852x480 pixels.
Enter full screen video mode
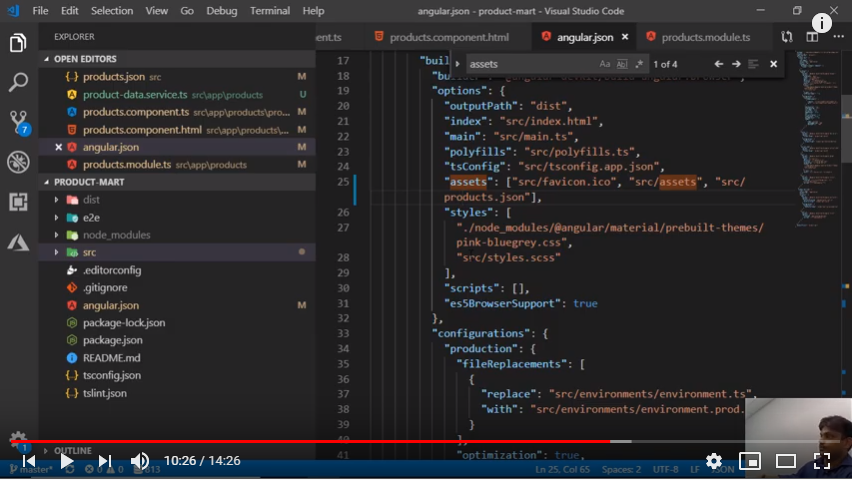tap(822, 461)
